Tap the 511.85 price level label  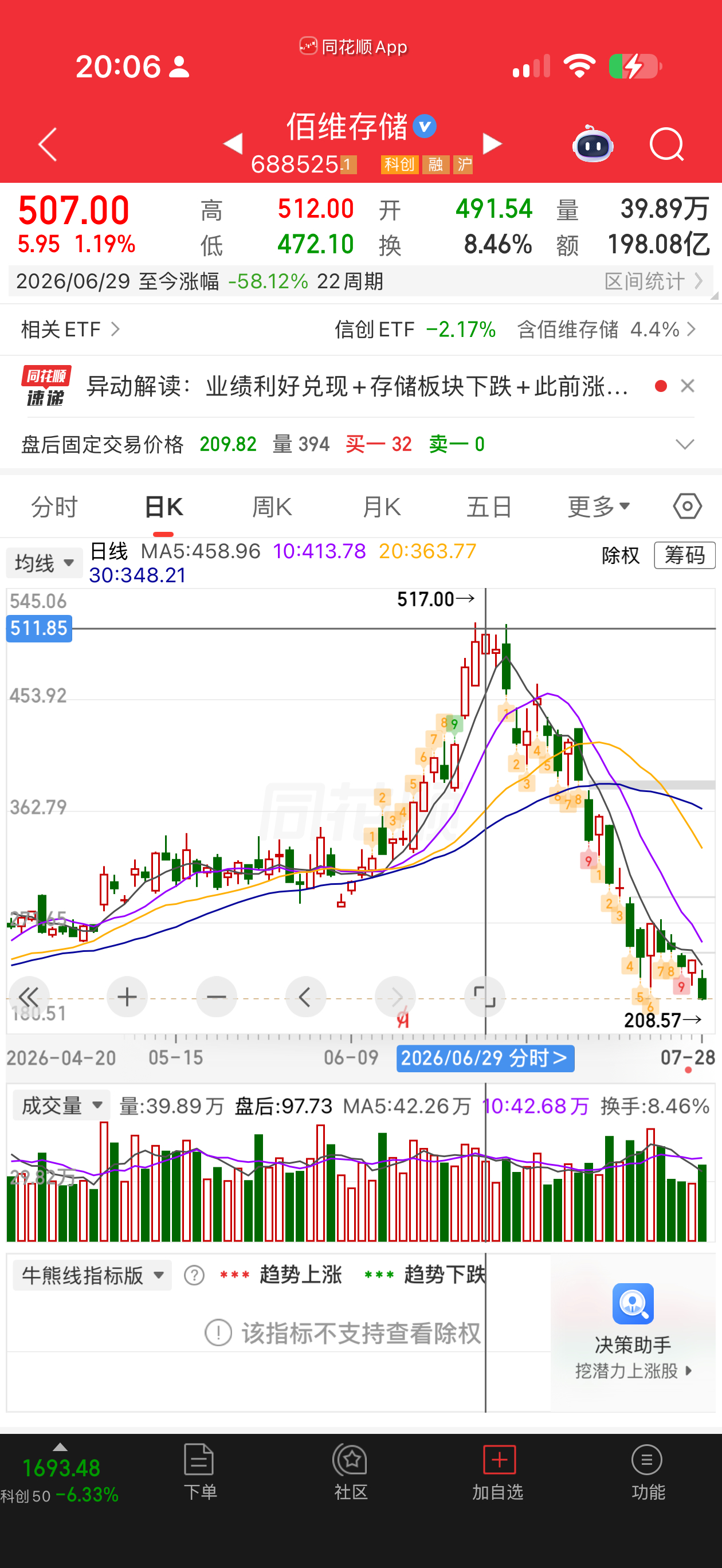[39, 628]
